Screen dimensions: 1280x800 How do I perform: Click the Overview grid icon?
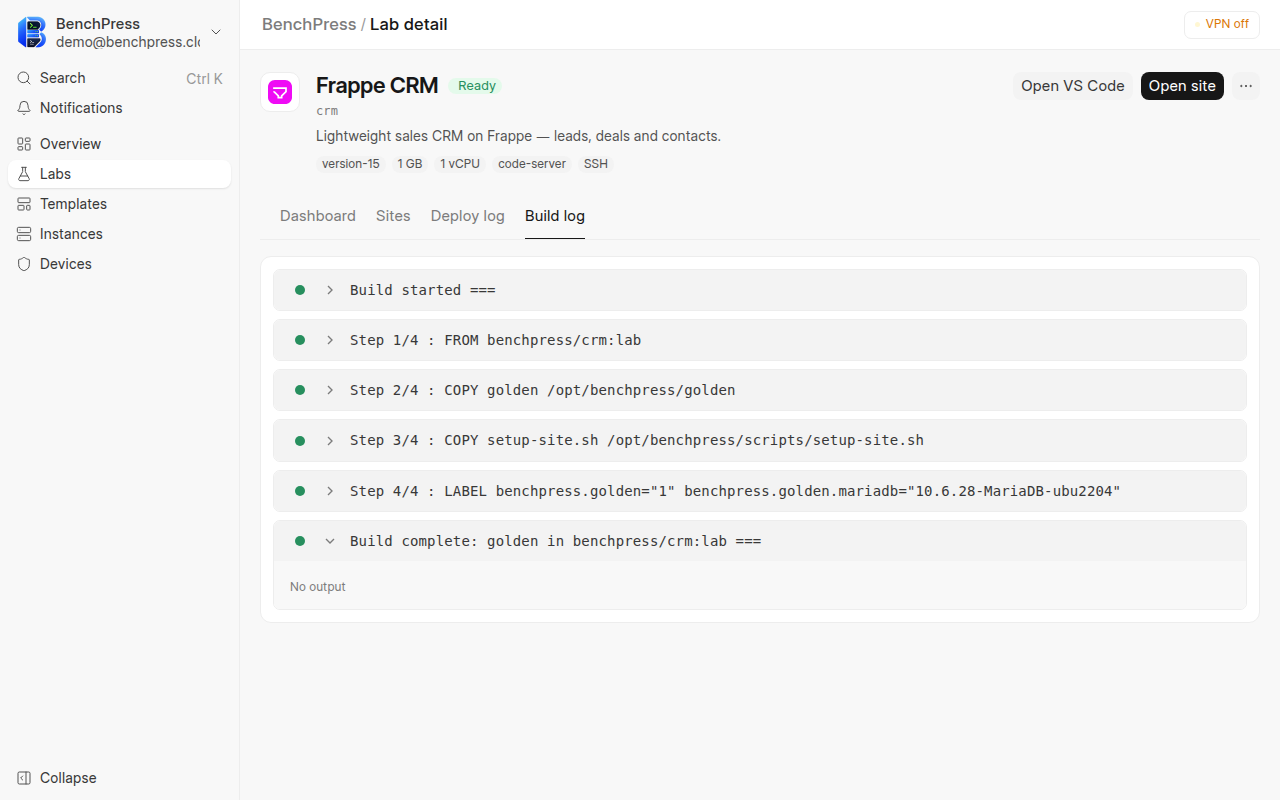[x=24, y=144]
